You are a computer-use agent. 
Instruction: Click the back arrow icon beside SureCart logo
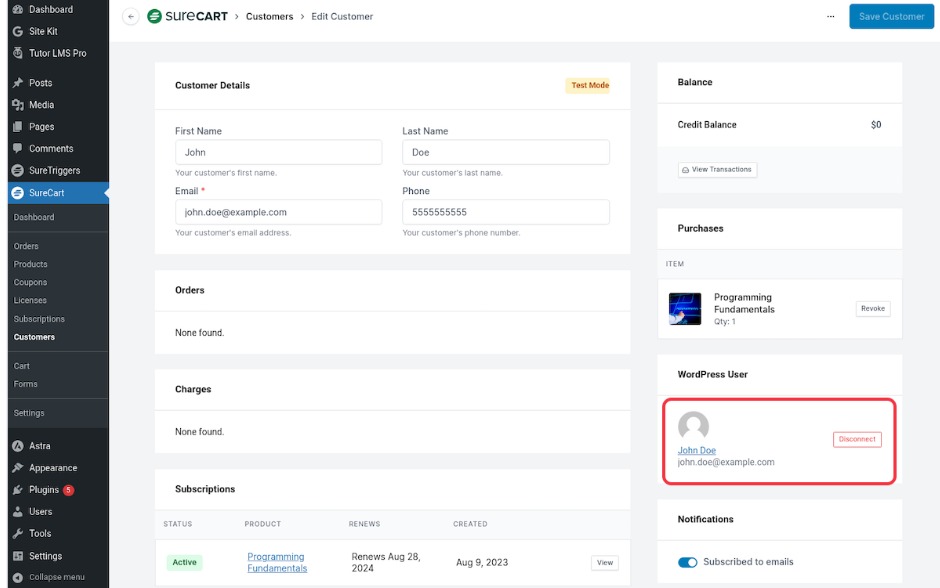click(131, 17)
